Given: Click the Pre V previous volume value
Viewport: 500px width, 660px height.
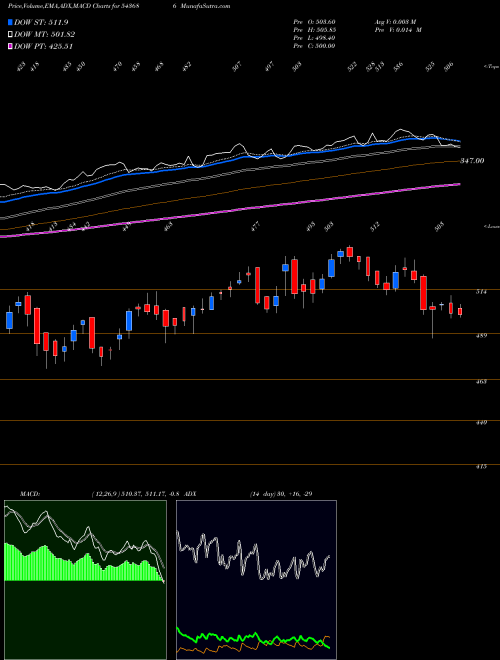Looking at the screenshot, I should 407,30.
